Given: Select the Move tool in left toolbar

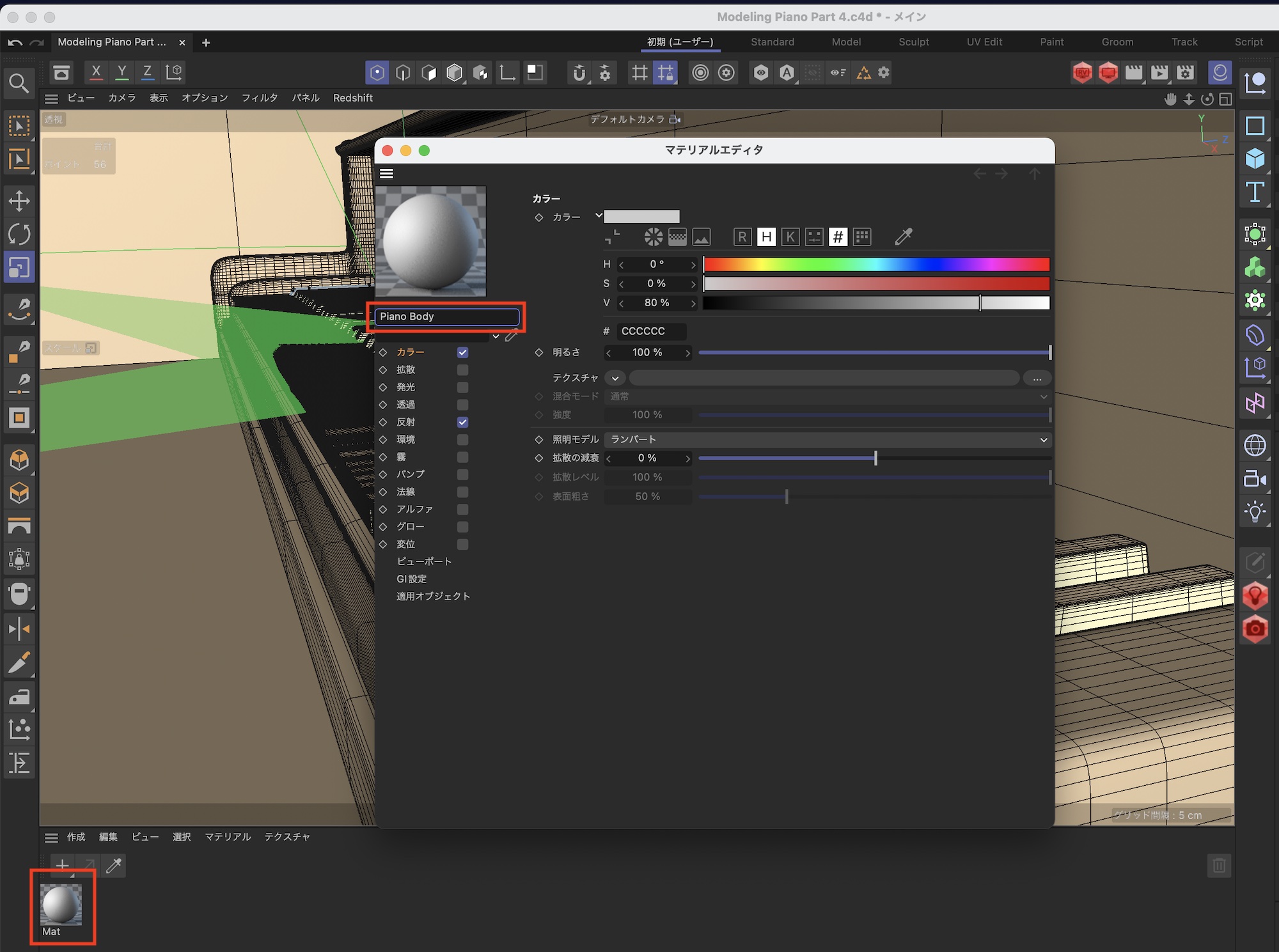Looking at the screenshot, I should click(x=19, y=201).
